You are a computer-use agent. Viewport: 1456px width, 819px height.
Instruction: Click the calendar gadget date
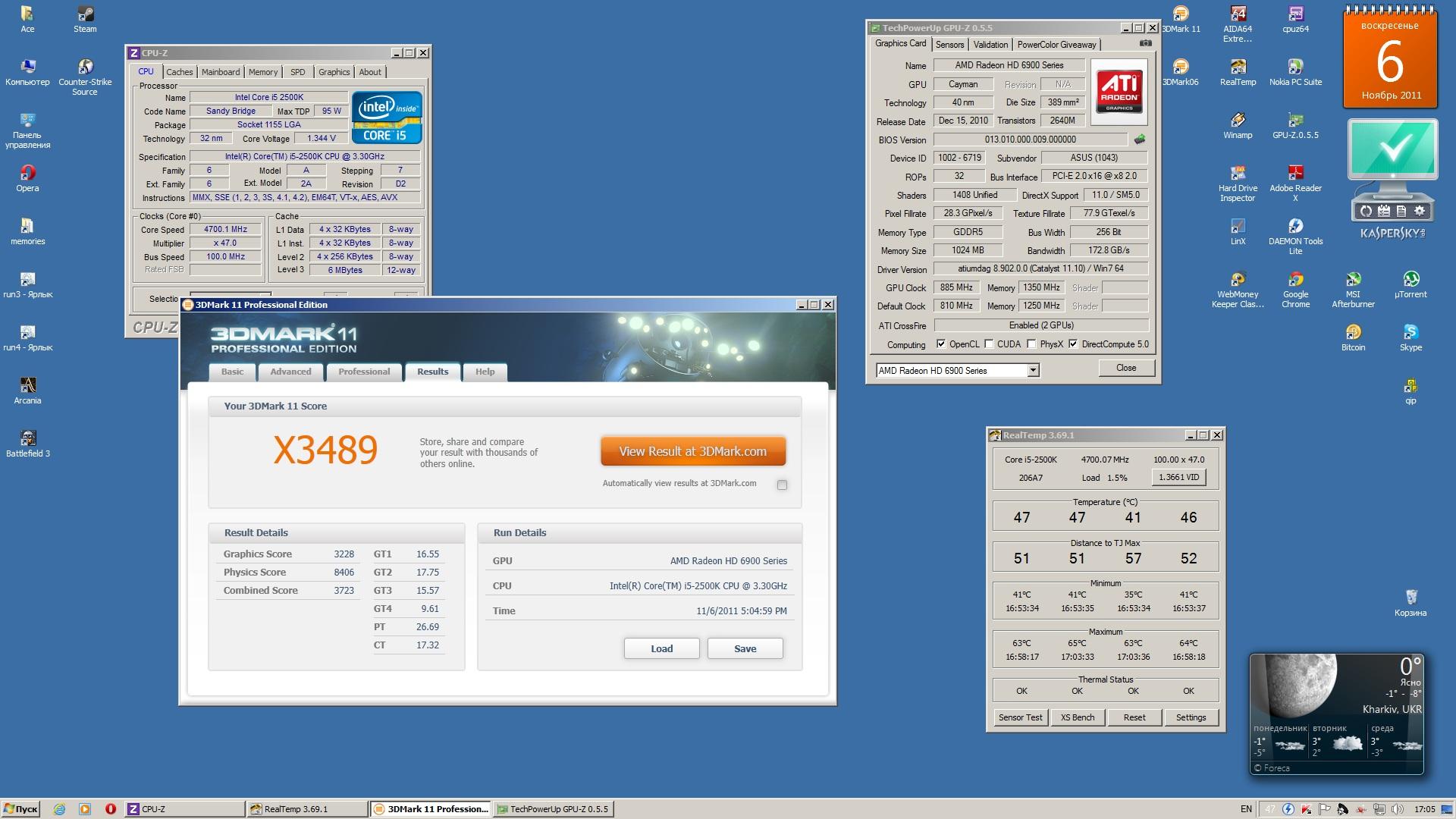click(x=1389, y=61)
